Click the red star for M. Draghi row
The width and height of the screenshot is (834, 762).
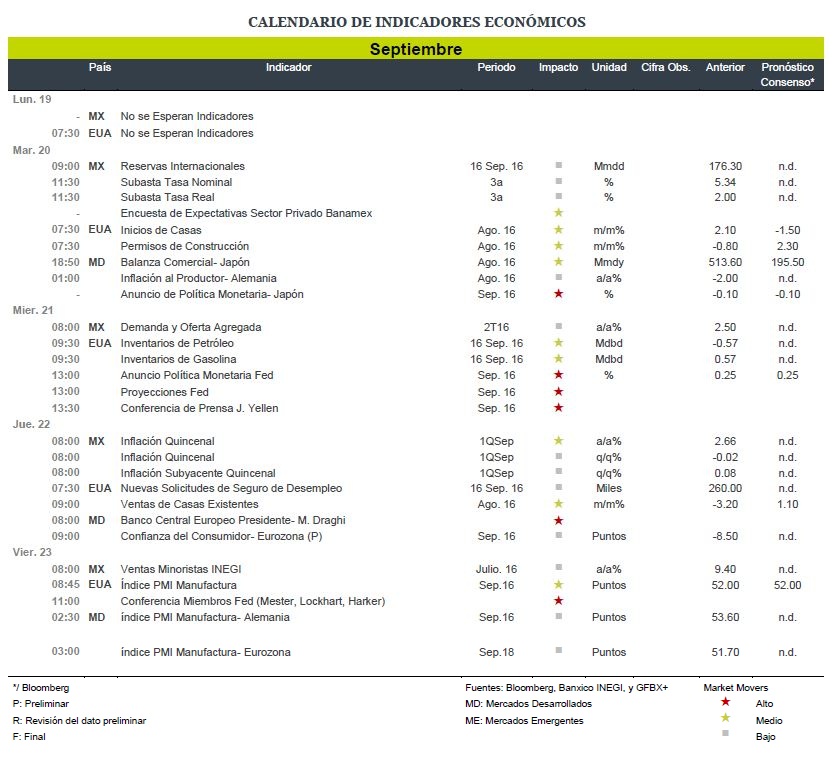coord(558,520)
